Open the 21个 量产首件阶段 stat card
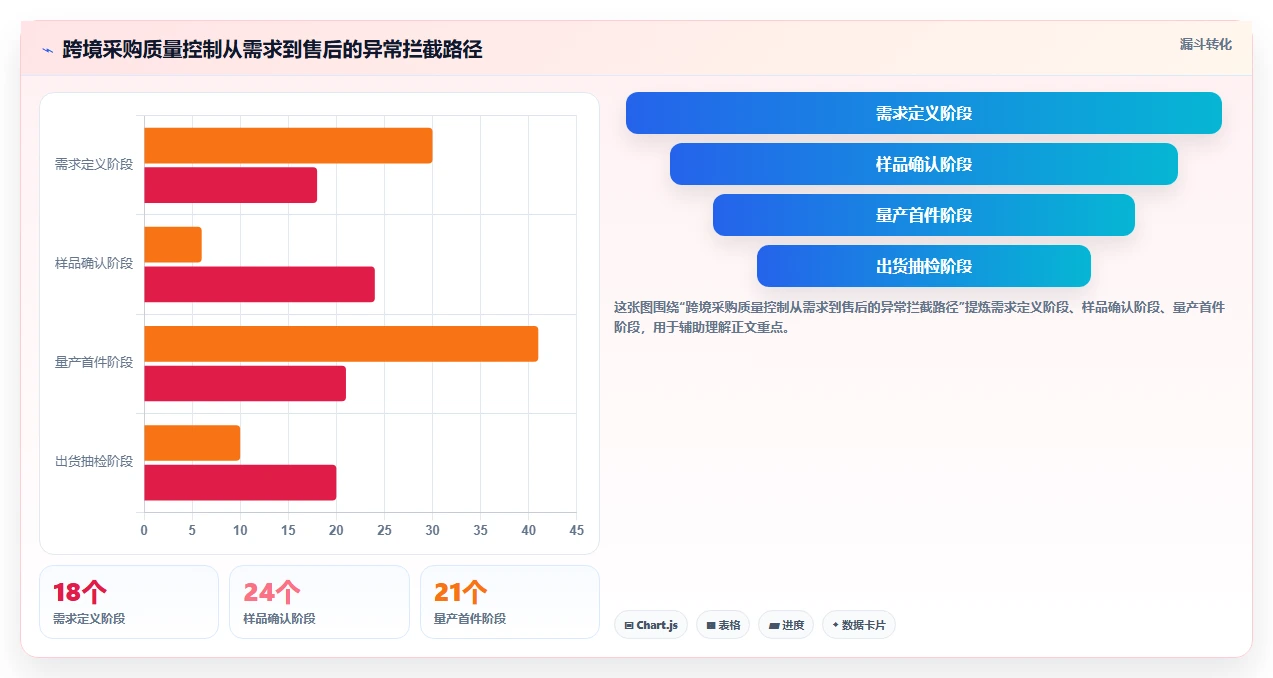This screenshot has width=1273, height=678. click(510, 602)
